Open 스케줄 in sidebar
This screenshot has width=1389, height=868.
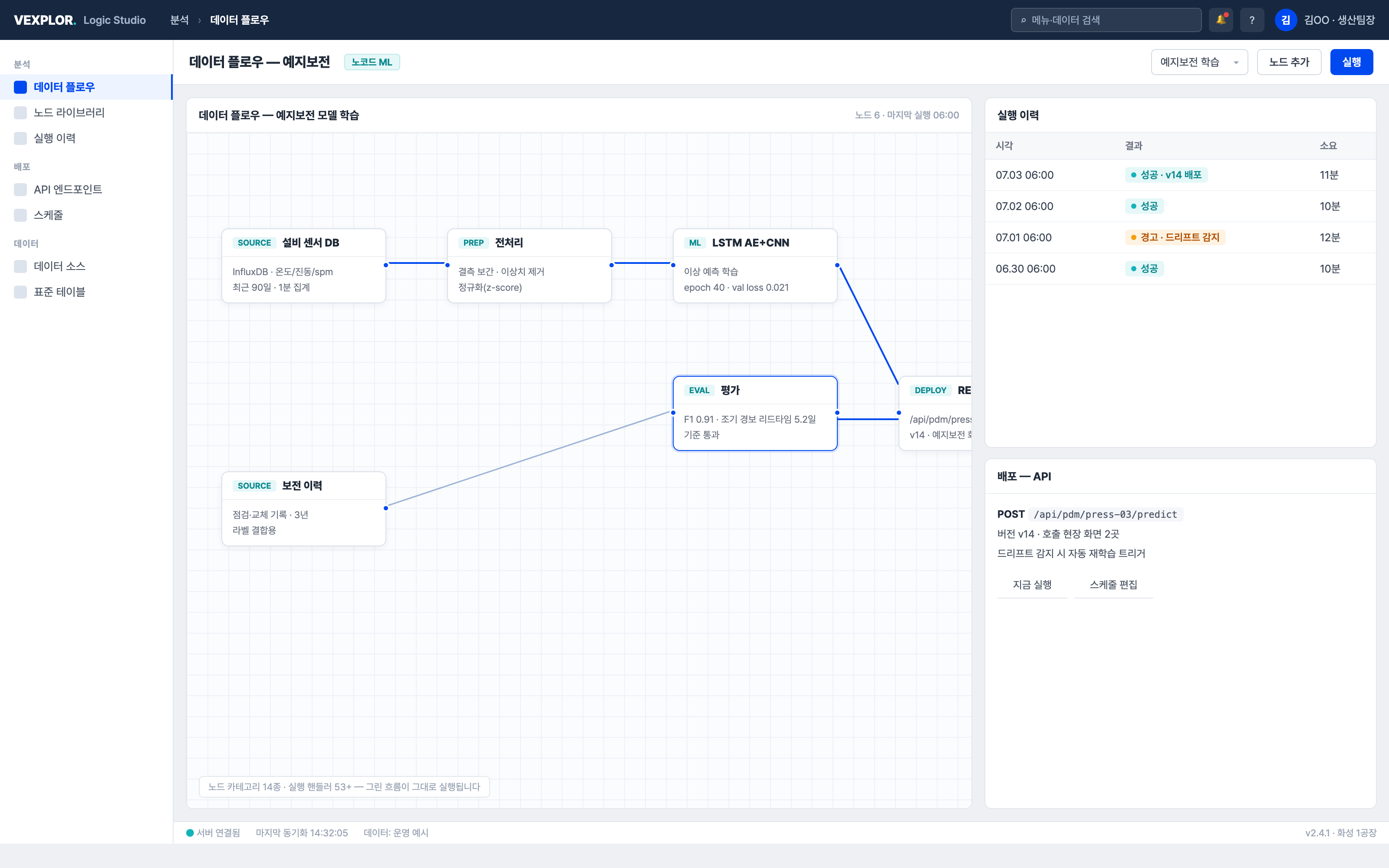pos(86,215)
